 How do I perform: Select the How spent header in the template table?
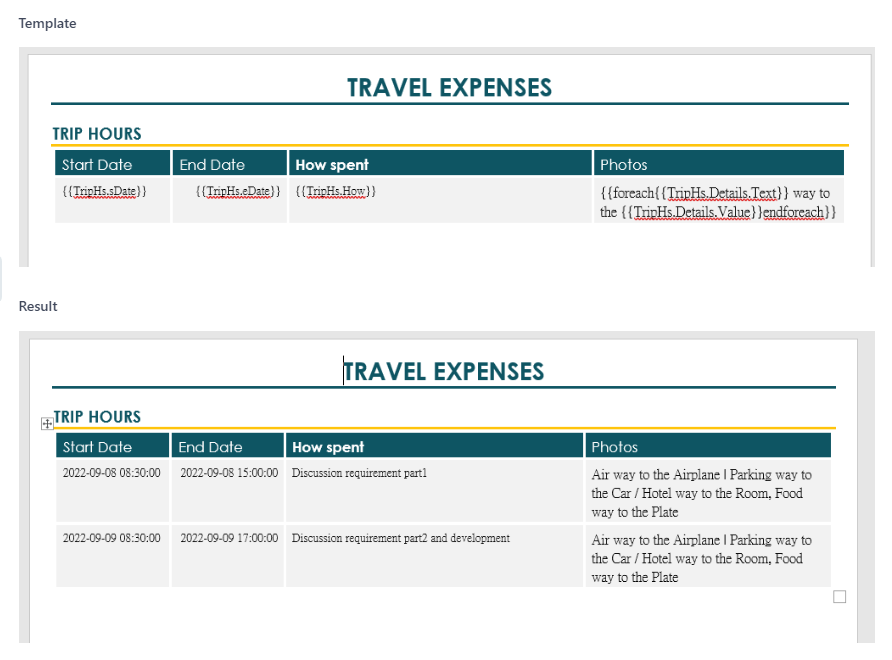(x=332, y=165)
